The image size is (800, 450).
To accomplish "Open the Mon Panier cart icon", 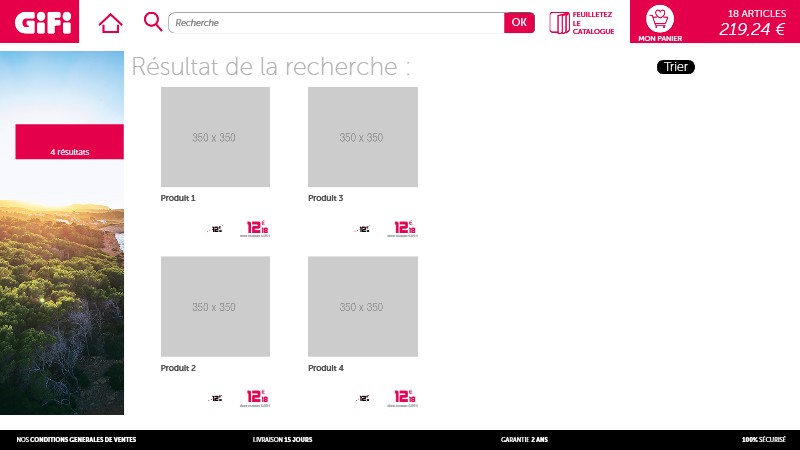I will click(660, 22).
